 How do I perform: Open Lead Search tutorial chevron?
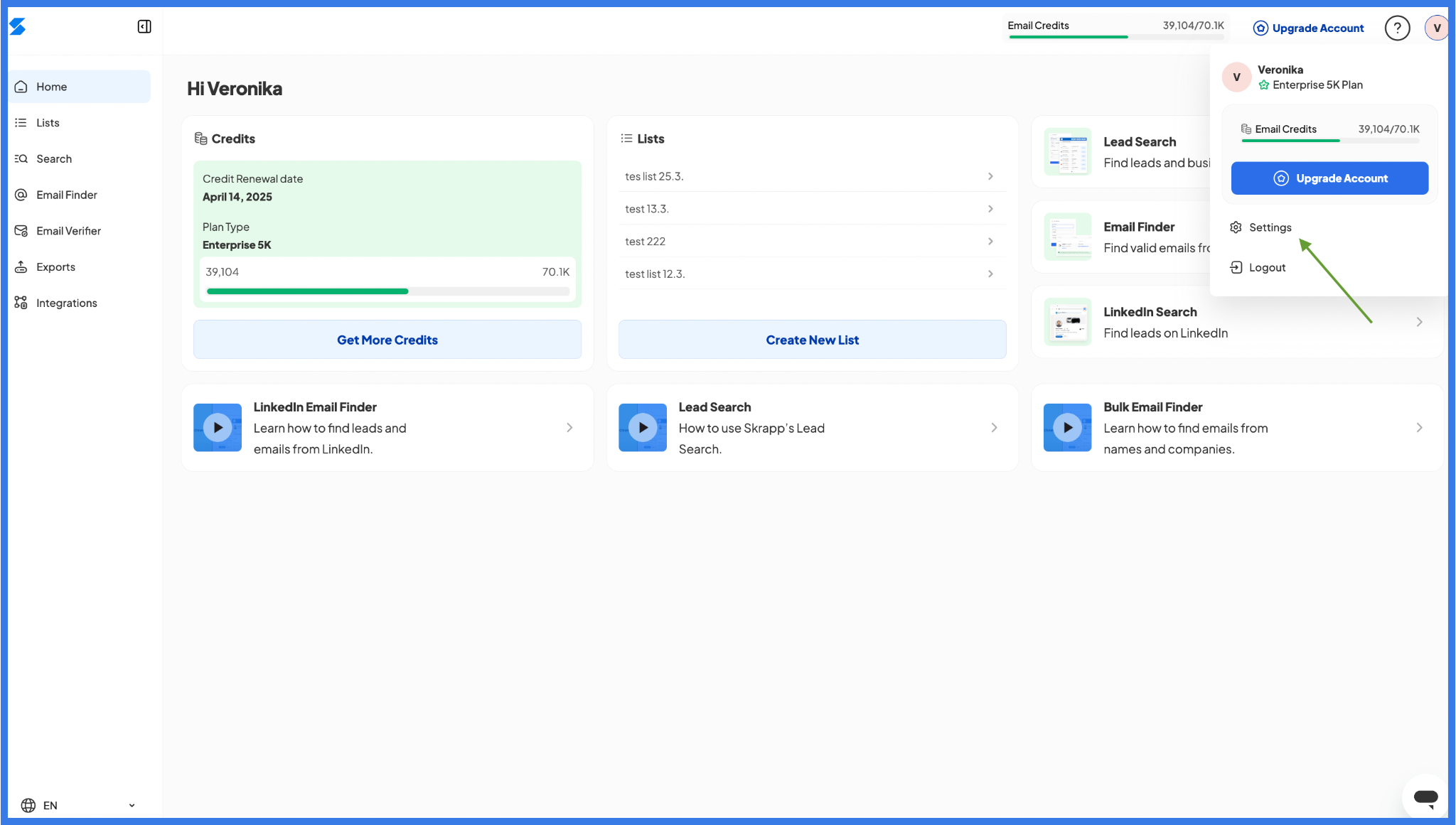994,428
